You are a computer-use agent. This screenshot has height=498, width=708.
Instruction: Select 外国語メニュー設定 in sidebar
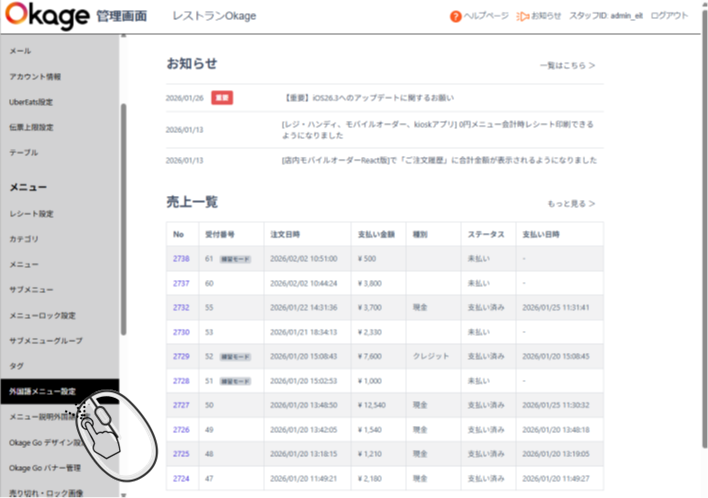tap(43, 391)
